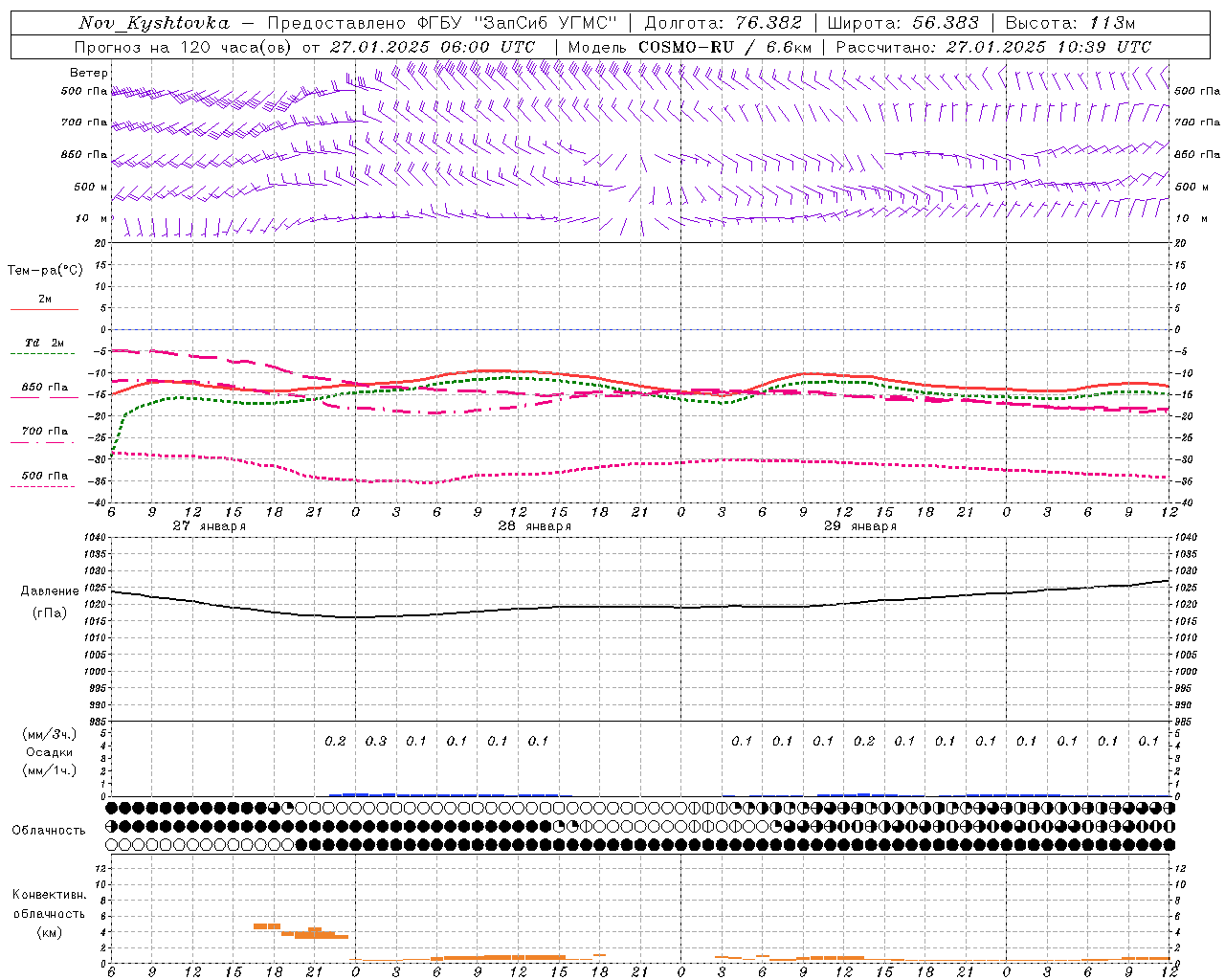Click the '(мм/3ч.)' precipitation unit label
This screenshot has height=980, width=1225.
tap(49, 734)
